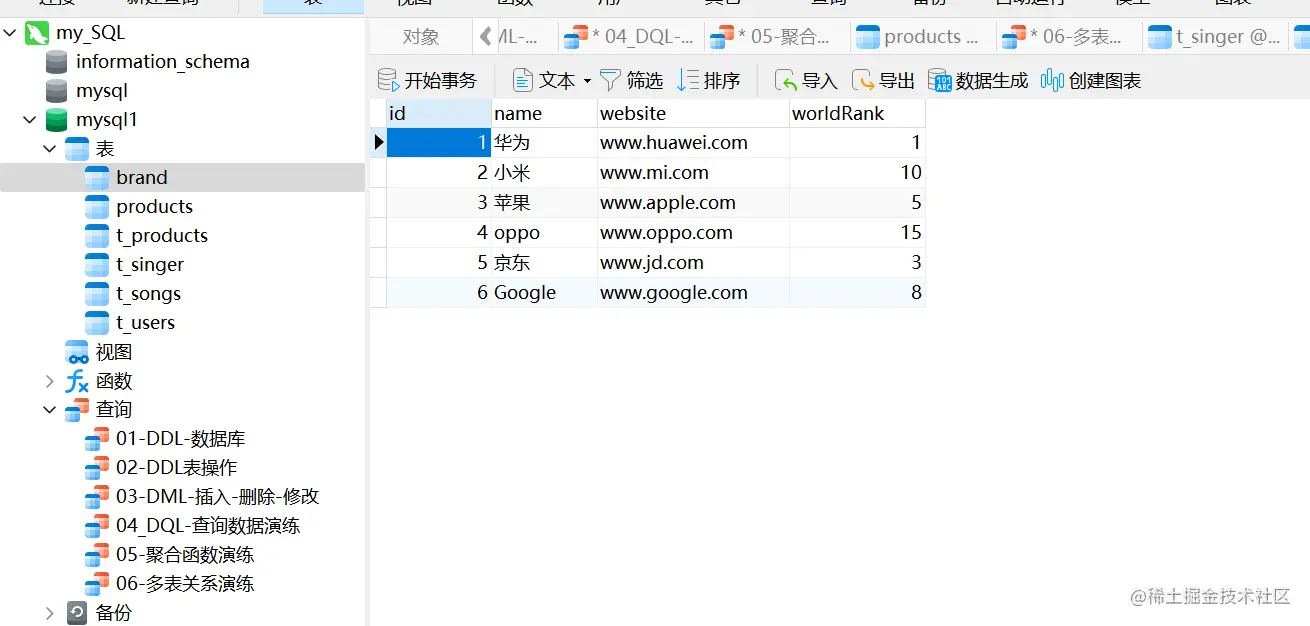Click the www.huawei.com cell

693,143
